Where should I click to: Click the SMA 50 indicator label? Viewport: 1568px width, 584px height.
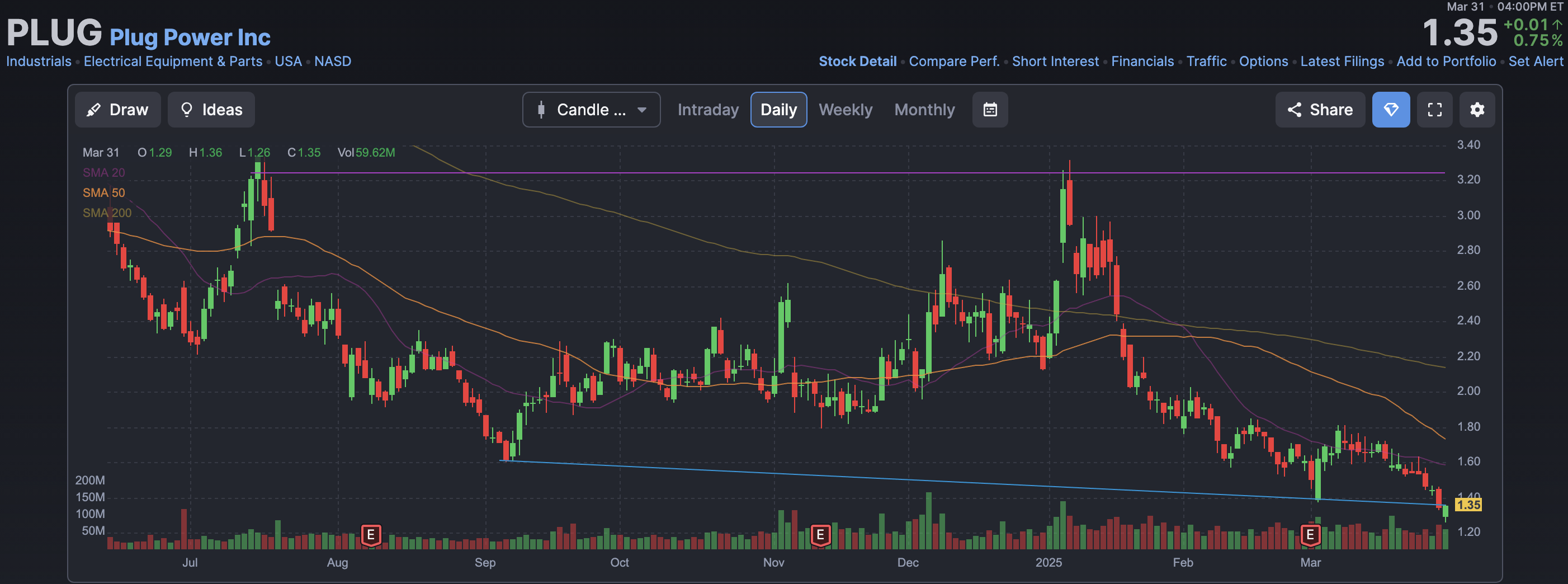(x=103, y=193)
